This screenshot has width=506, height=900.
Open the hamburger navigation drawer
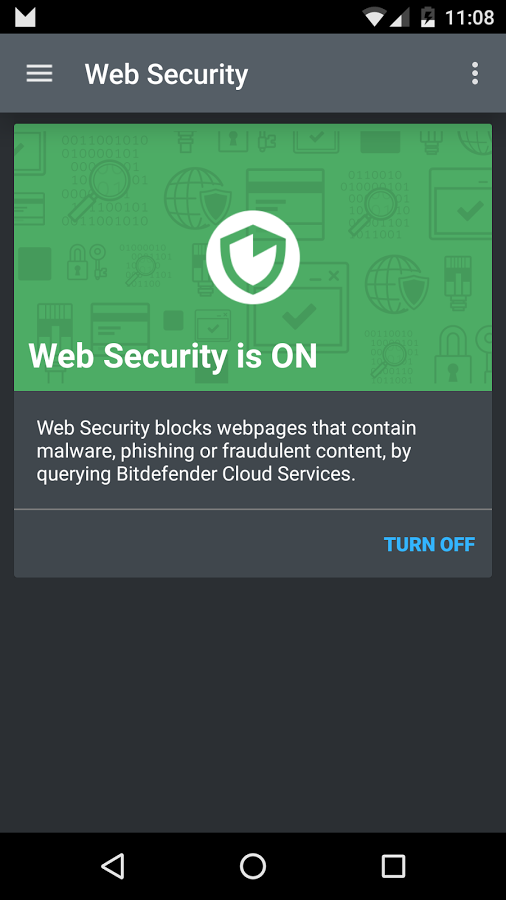pyautogui.click(x=39, y=73)
